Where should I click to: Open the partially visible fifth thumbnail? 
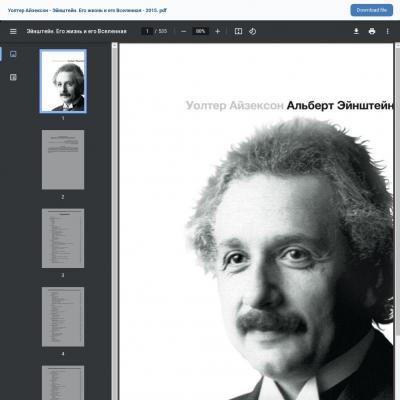[63, 383]
